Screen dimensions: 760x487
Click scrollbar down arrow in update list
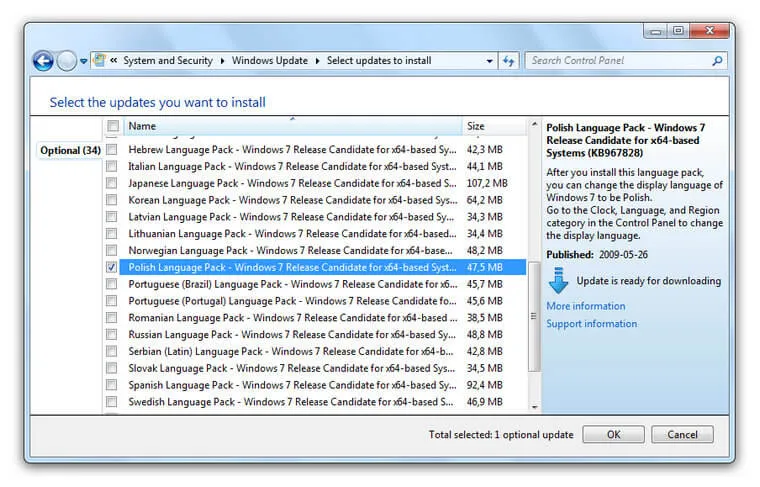534,407
